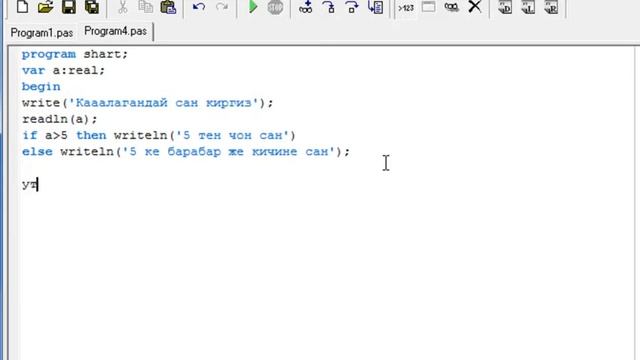Switch to Program1.pas tab

[42, 33]
